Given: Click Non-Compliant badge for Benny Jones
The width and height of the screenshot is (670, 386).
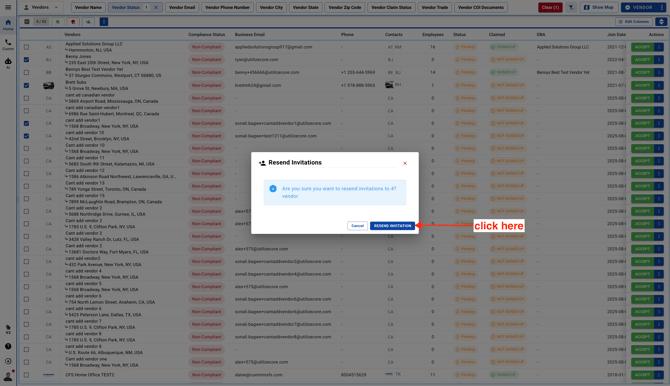Looking at the screenshot, I should point(206,60).
